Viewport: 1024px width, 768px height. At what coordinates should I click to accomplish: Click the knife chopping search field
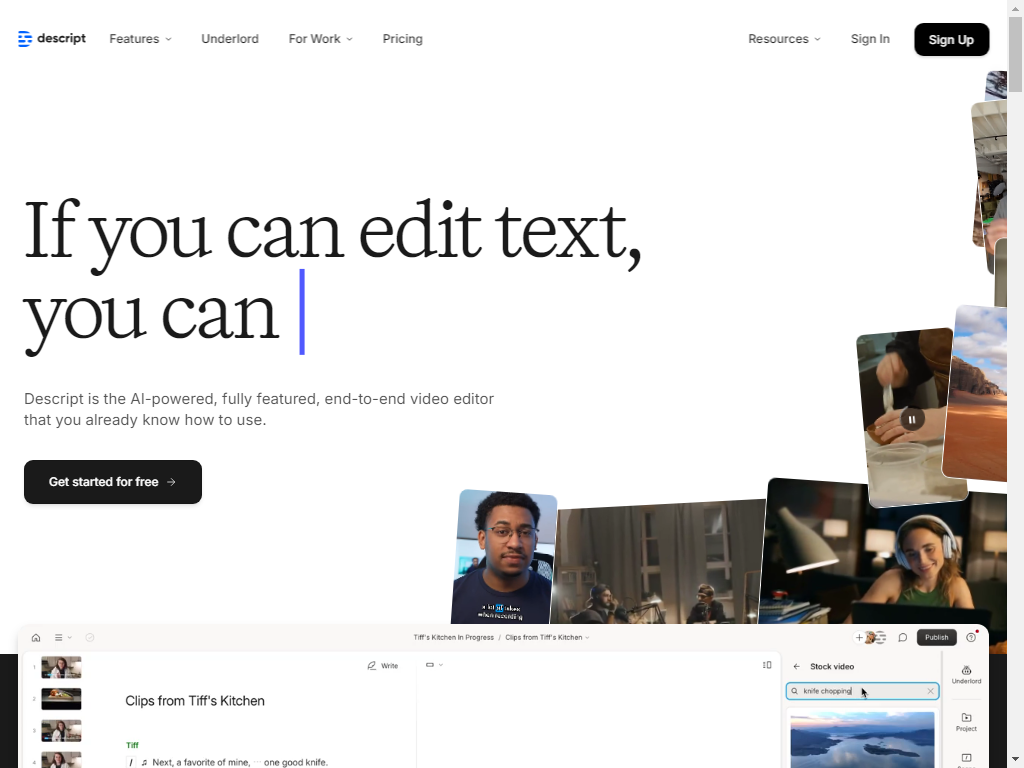point(862,691)
